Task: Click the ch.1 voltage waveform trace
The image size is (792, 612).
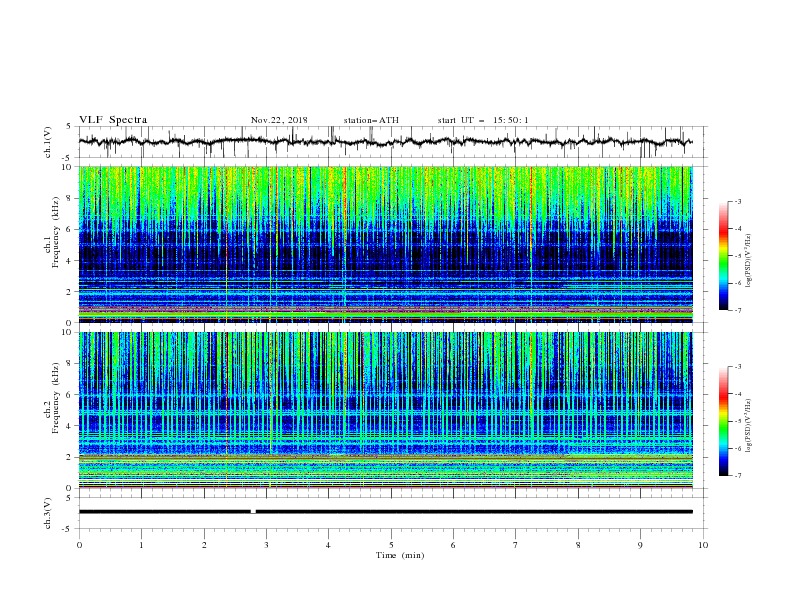Action: point(385,142)
